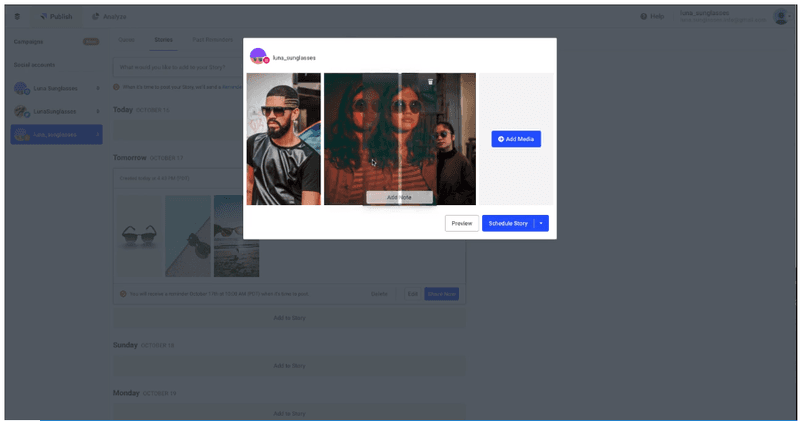Open the black sunglasses story thumbnail

point(139,236)
